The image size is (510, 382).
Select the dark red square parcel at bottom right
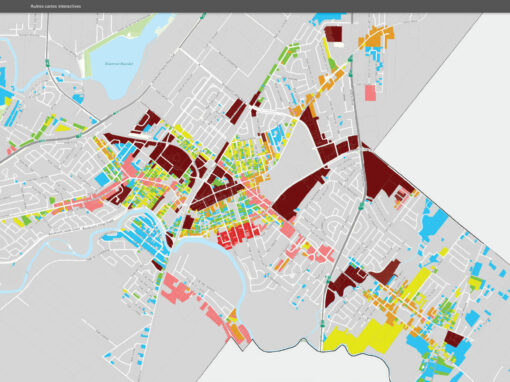(454, 339)
